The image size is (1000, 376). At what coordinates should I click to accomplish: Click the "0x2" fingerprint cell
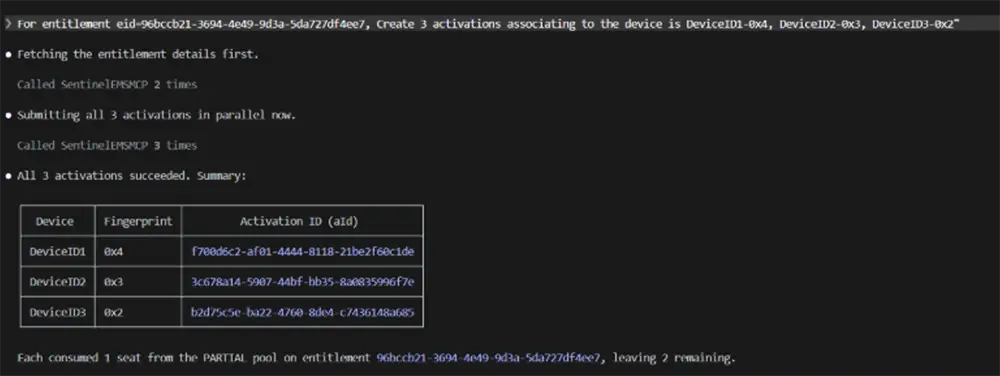point(138,312)
